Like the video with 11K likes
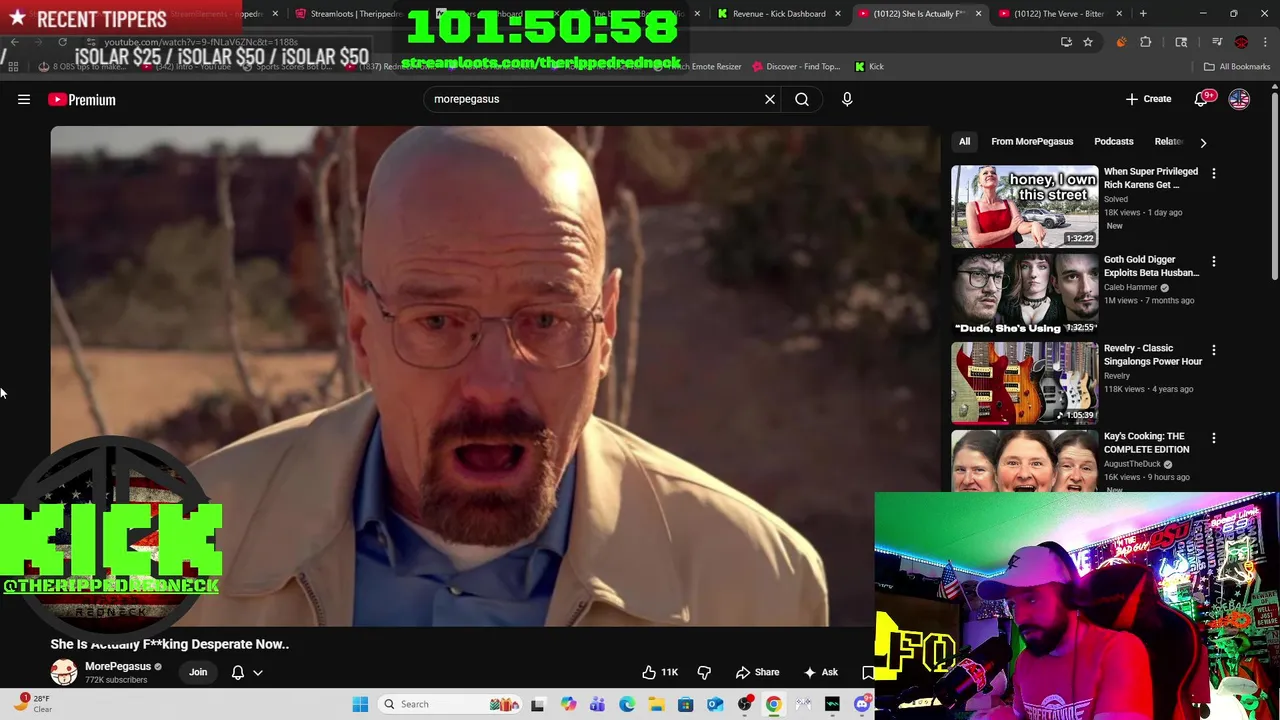This screenshot has width=1280, height=720. (x=660, y=672)
